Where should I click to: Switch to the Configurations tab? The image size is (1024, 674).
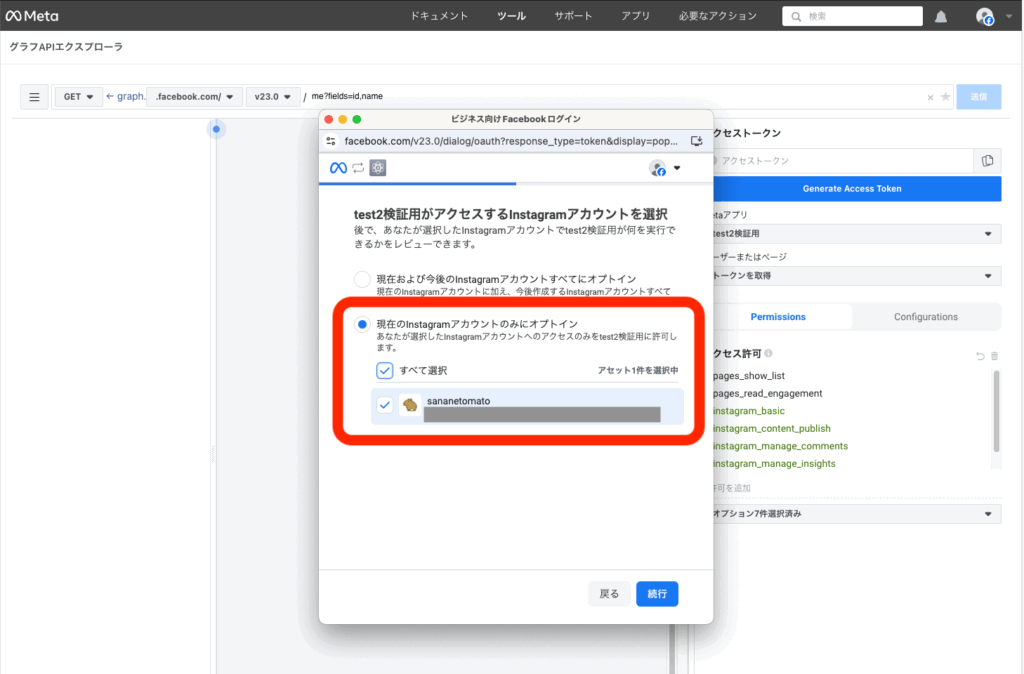coord(926,317)
